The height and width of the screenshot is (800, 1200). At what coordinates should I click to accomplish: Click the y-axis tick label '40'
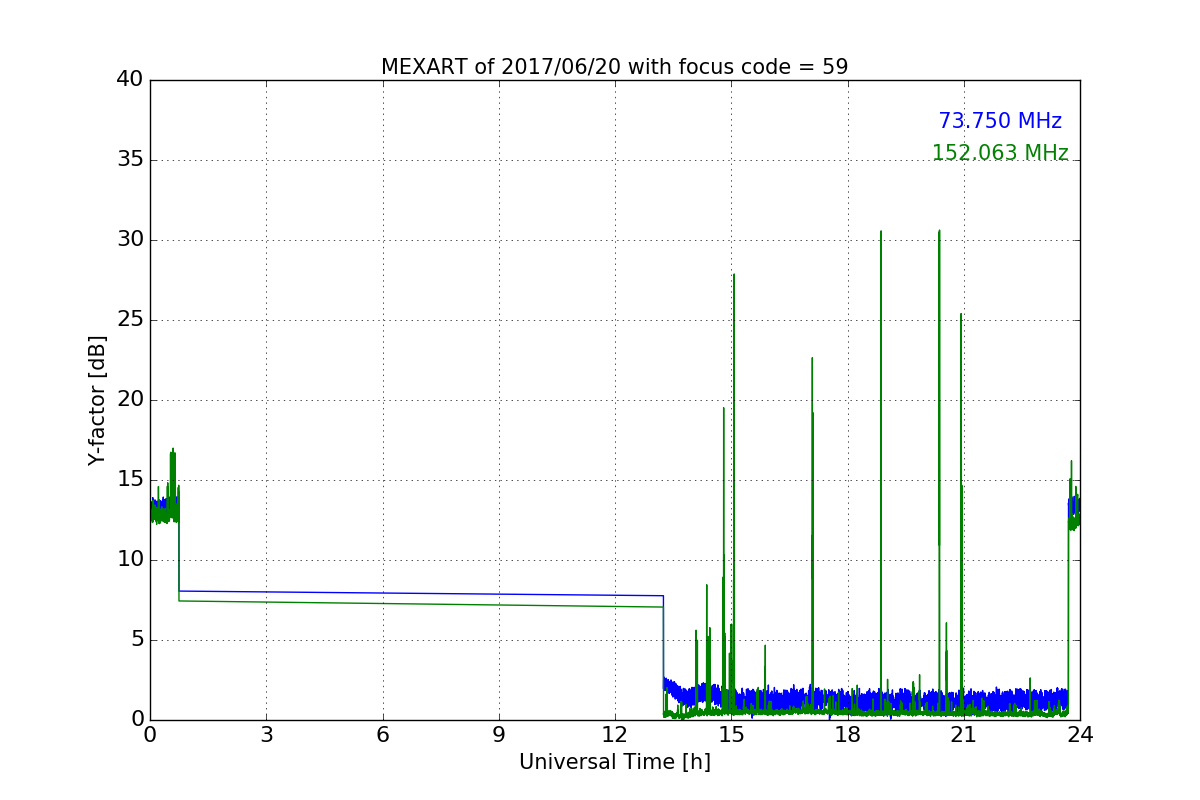click(x=130, y=80)
